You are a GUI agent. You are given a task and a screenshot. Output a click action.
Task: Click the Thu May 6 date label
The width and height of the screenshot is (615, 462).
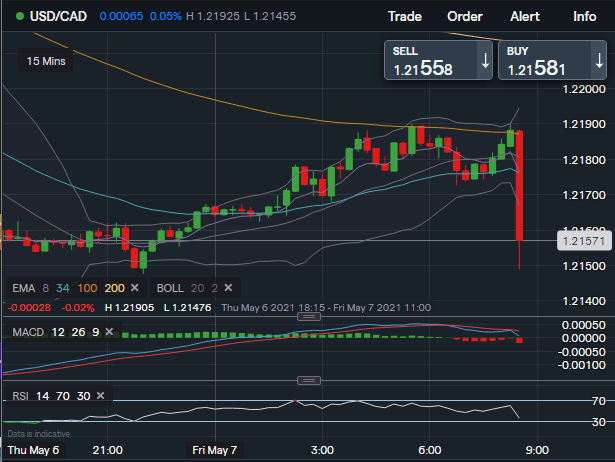click(x=33, y=450)
